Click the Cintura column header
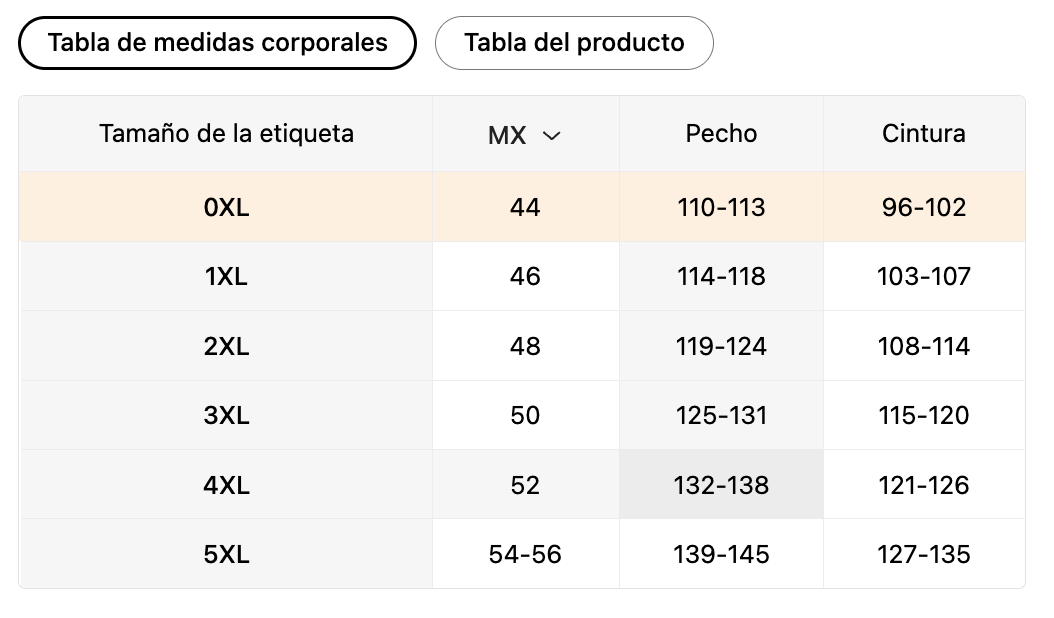The height and width of the screenshot is (618, 1054). [x=924, y=134]
